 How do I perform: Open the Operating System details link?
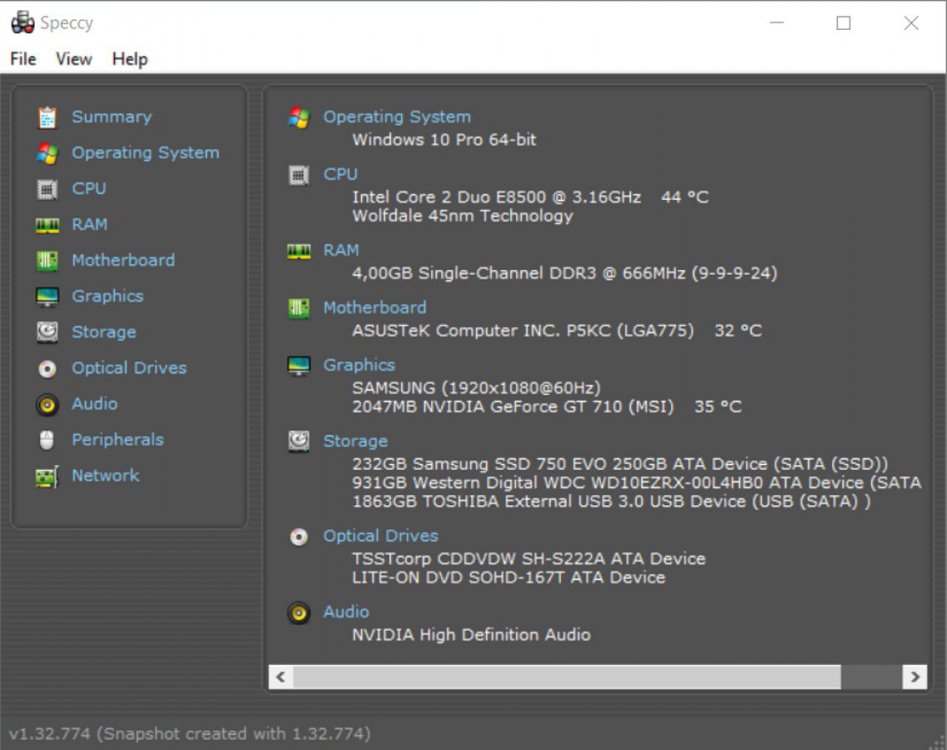396,117
